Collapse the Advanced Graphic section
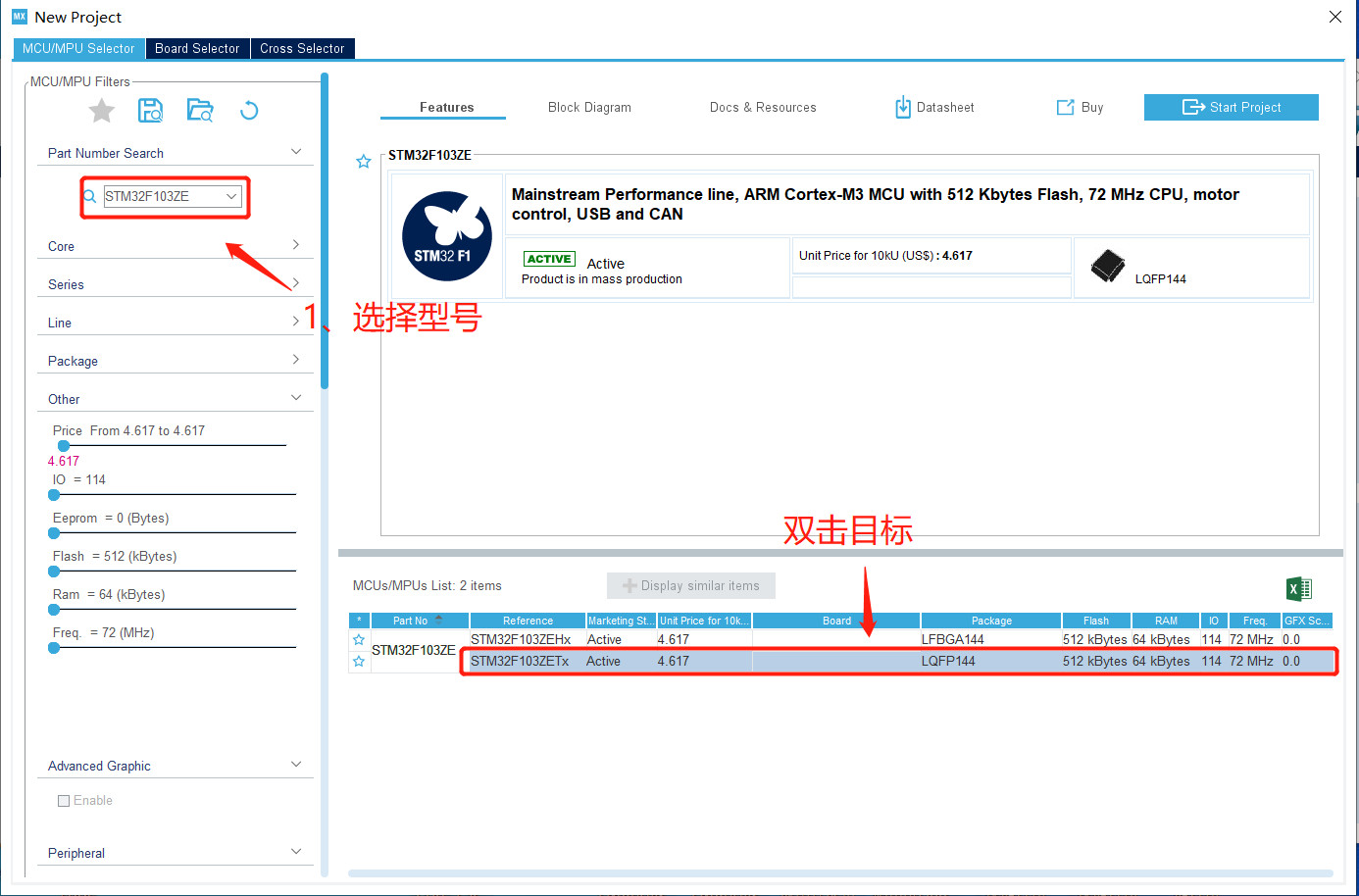 click(296, 765)
